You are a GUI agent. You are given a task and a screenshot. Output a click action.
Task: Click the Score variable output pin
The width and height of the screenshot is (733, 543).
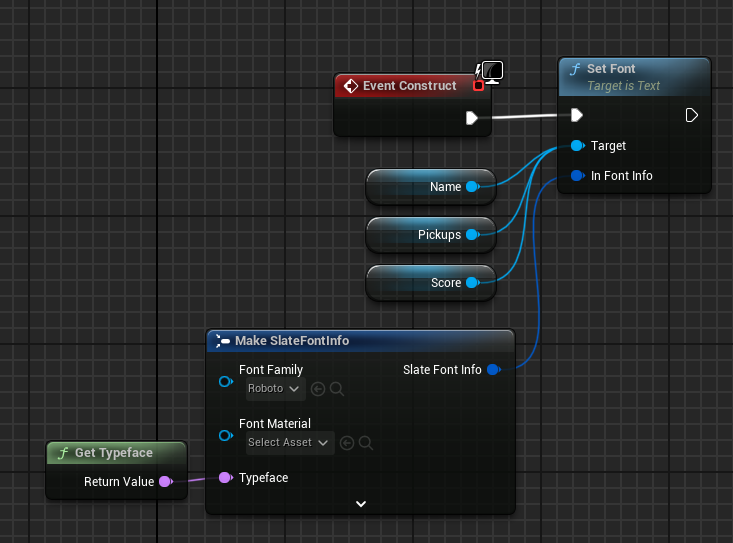coord(473,283)
